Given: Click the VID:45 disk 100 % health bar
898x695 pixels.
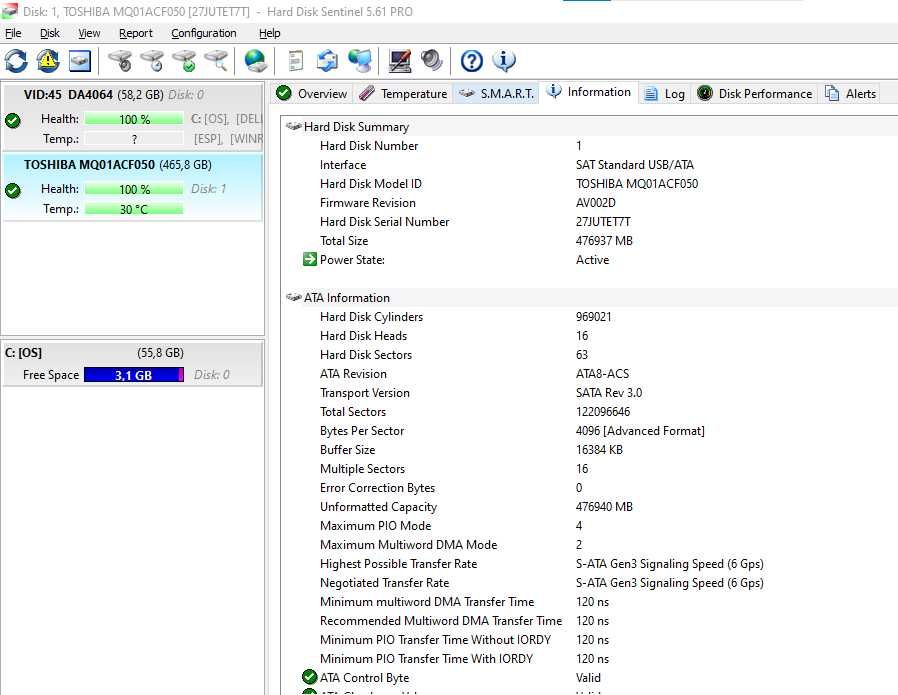Looking at the screenshot, I should (x=134, y=119).
